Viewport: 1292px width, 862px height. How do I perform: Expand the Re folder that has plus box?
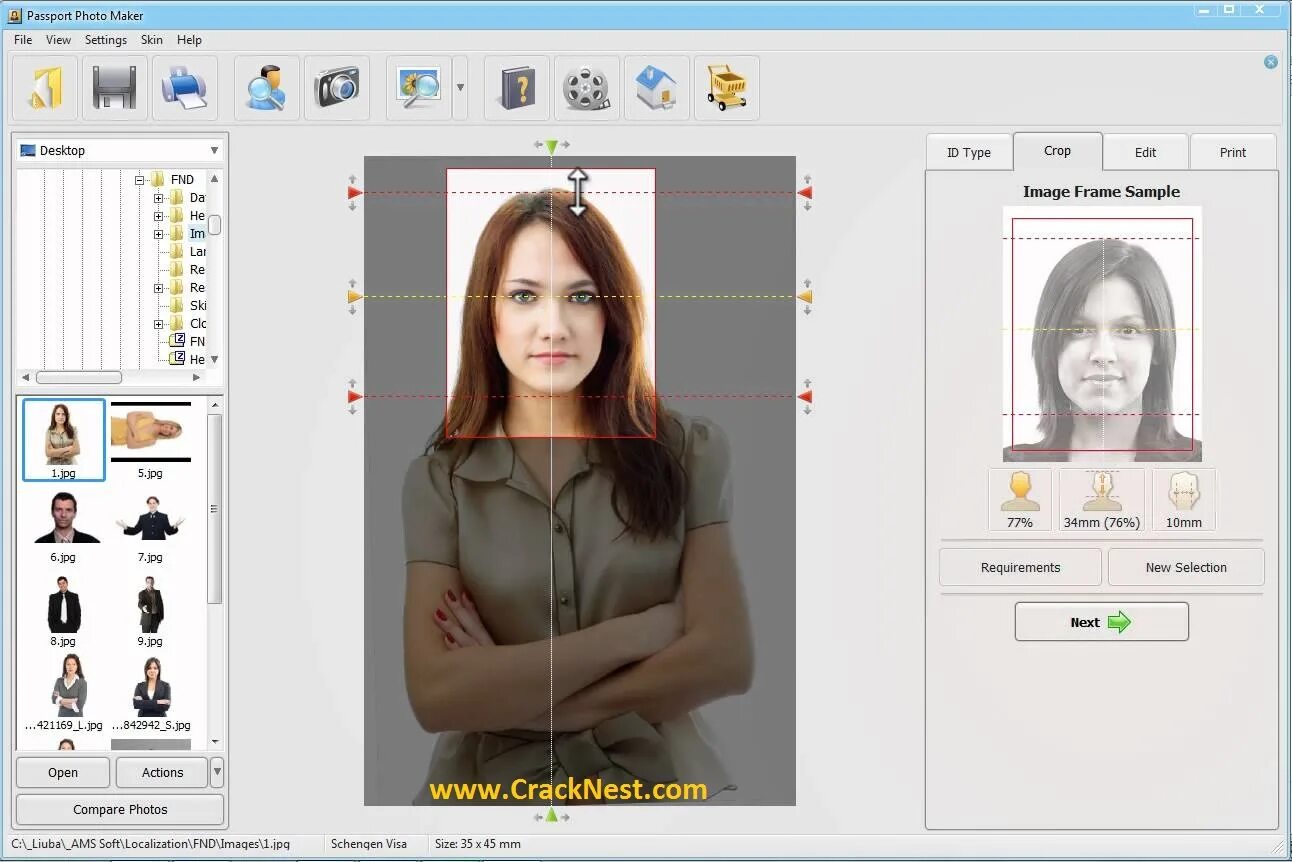point(159,288)
